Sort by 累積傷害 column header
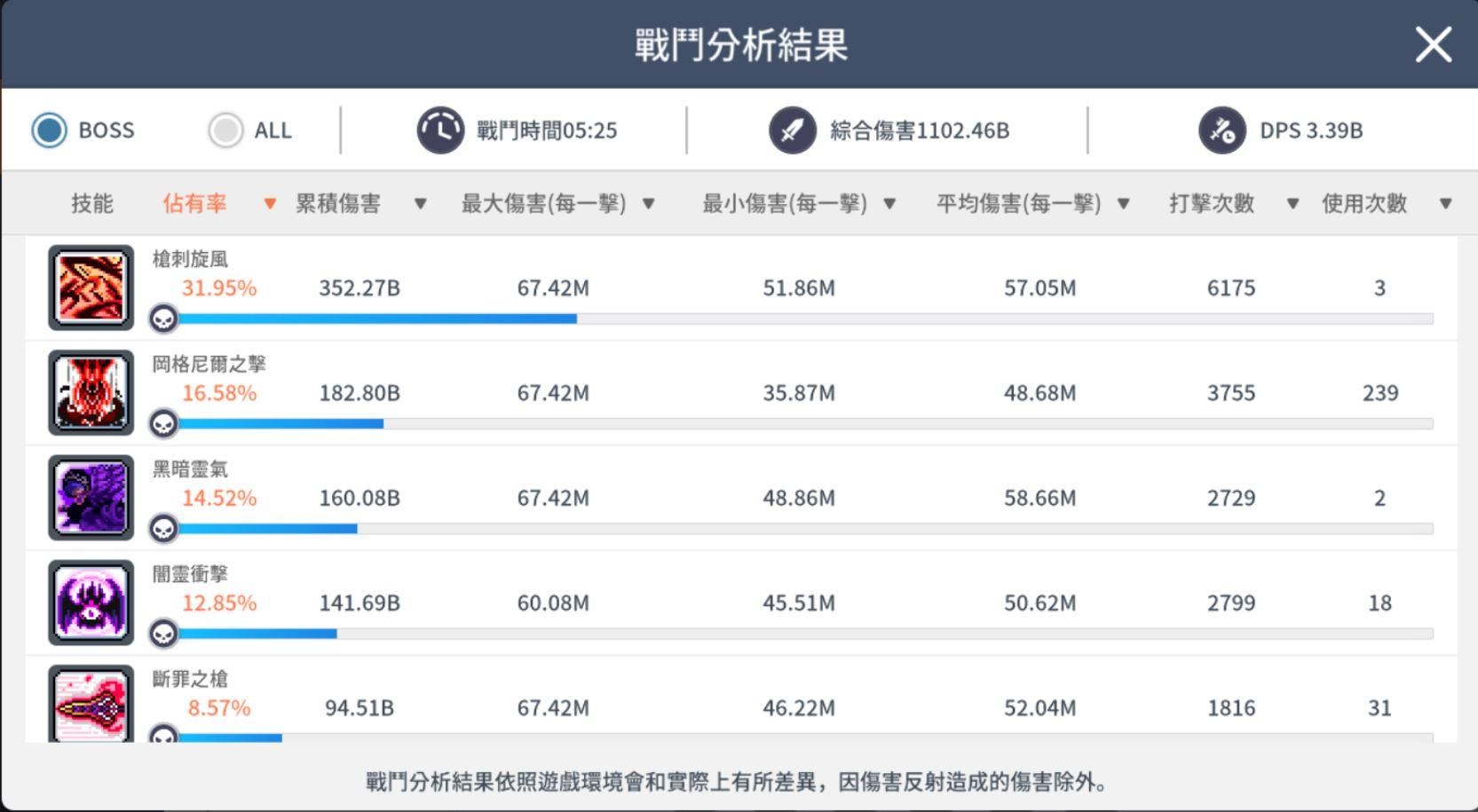Viewport: 1478px width, 812px height. [337, 203]
